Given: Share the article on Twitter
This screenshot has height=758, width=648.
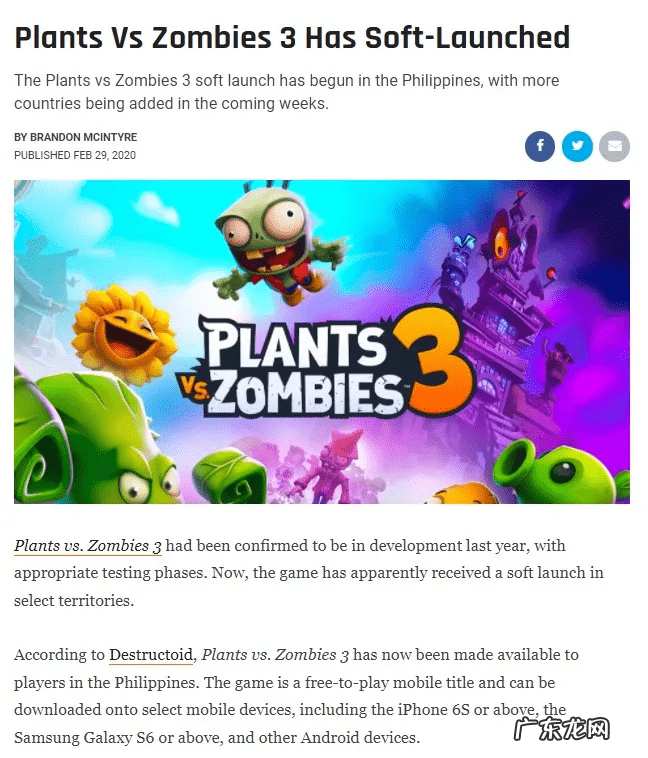Looking at the screenshot, I should point(577,146).
